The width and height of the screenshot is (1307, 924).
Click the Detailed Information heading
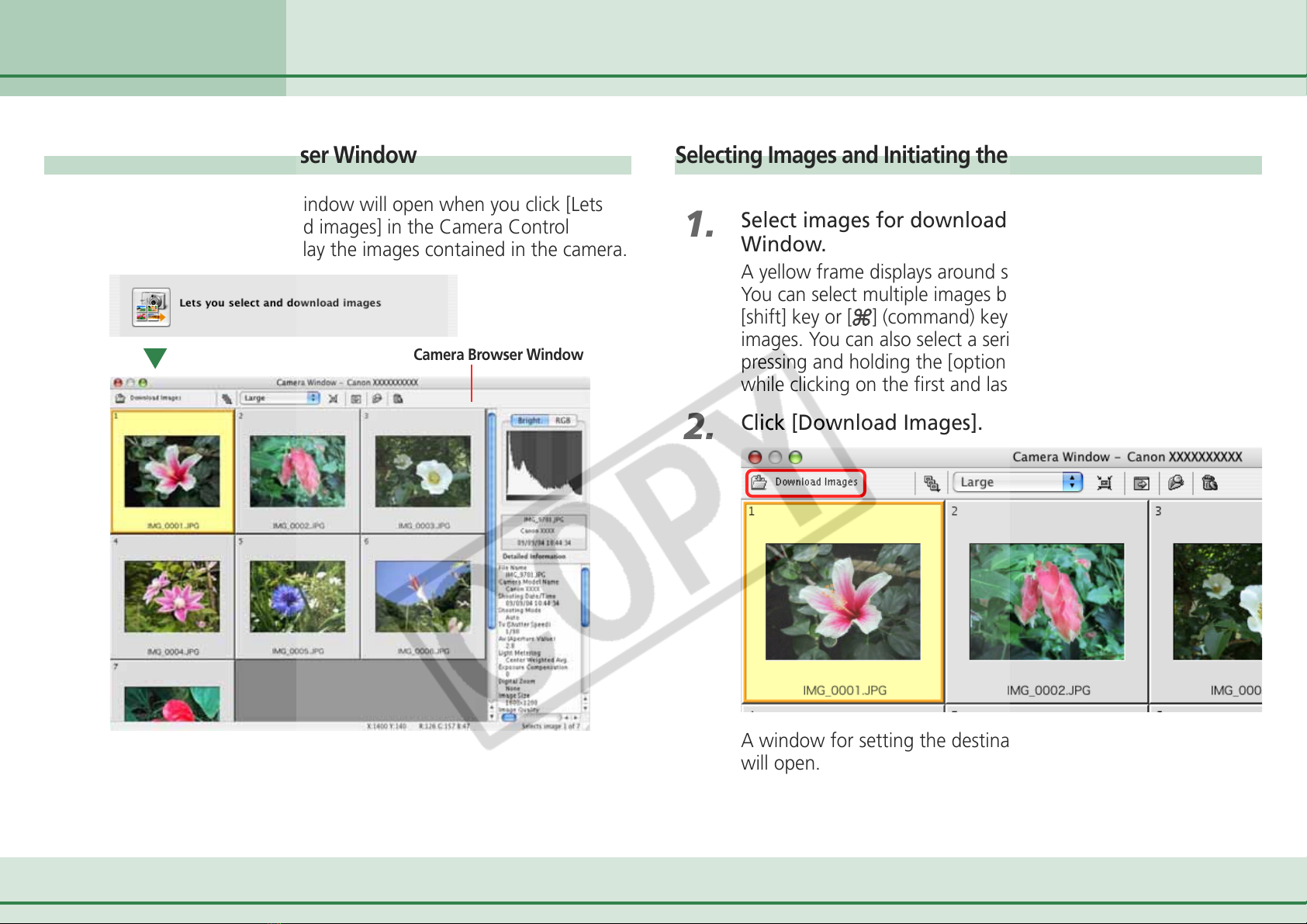coord(534,556)
